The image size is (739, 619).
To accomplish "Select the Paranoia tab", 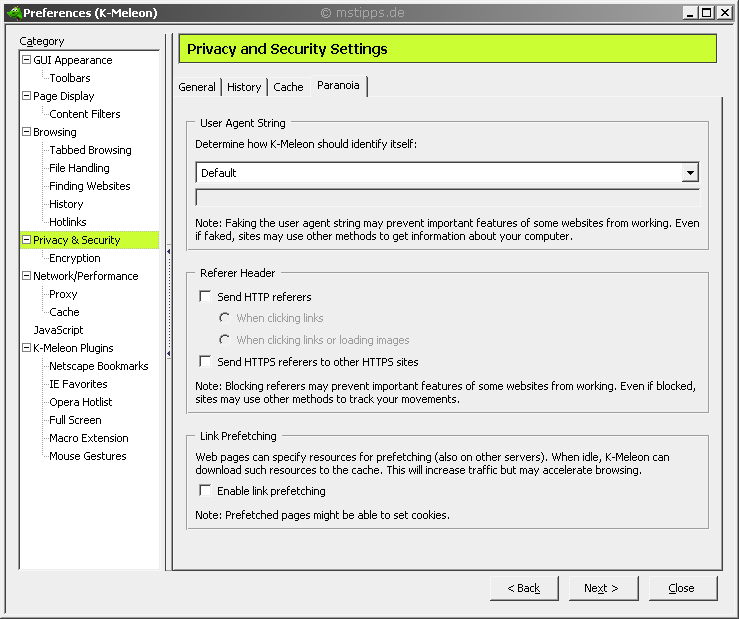I will pos(338,86).
